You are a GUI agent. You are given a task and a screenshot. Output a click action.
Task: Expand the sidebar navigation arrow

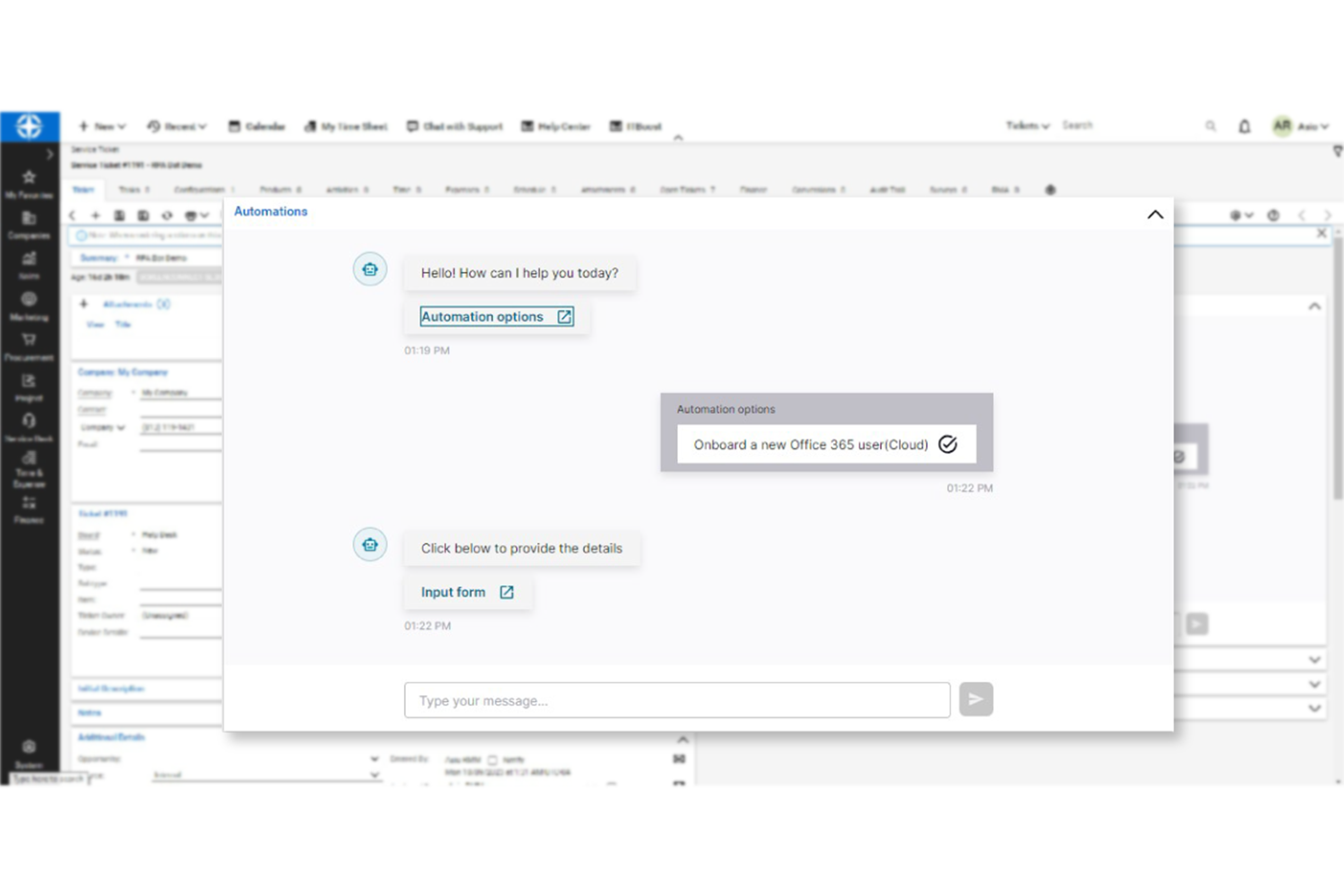click(x=50, y=153)
